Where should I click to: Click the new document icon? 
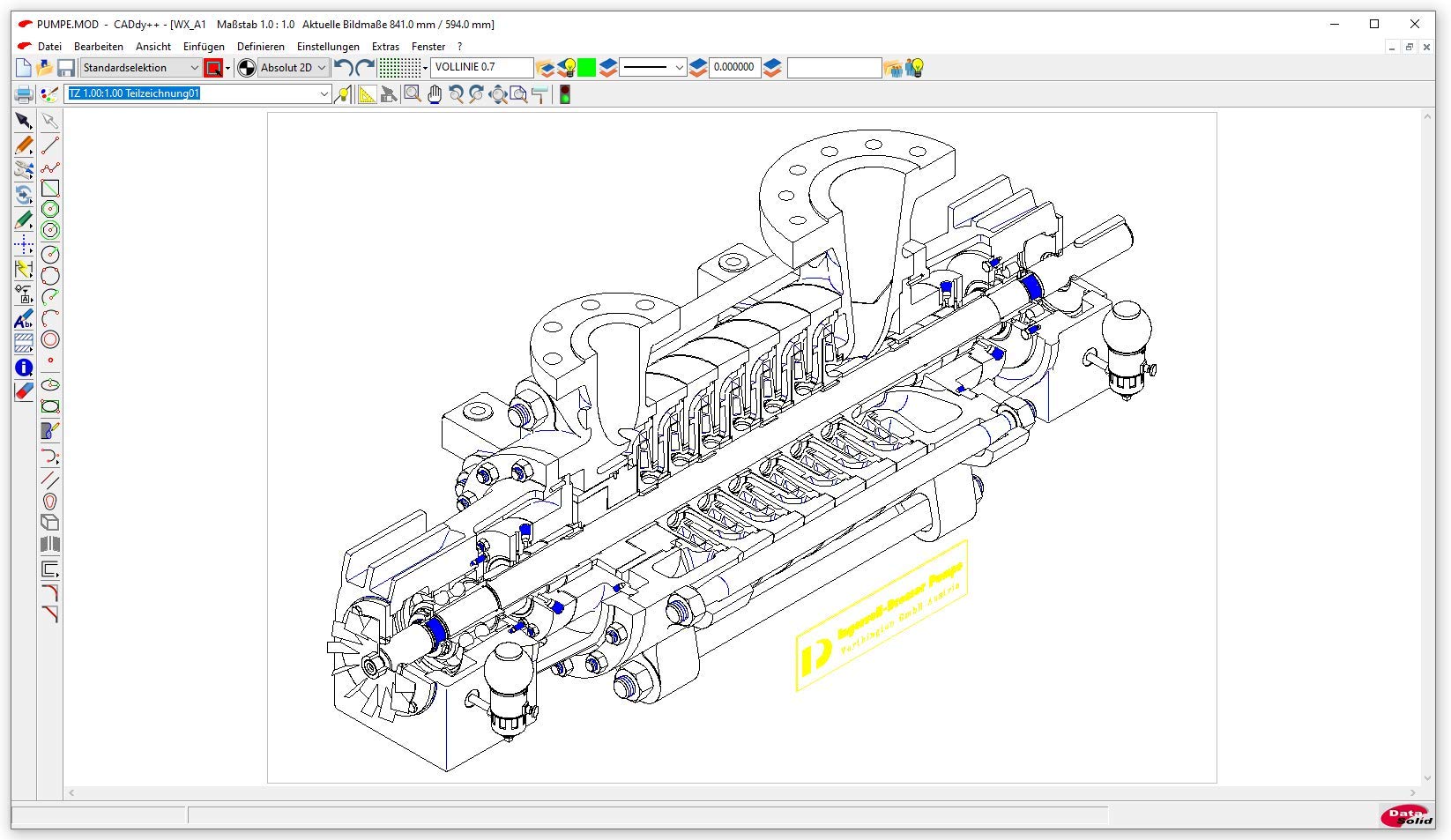pos(24,68)
